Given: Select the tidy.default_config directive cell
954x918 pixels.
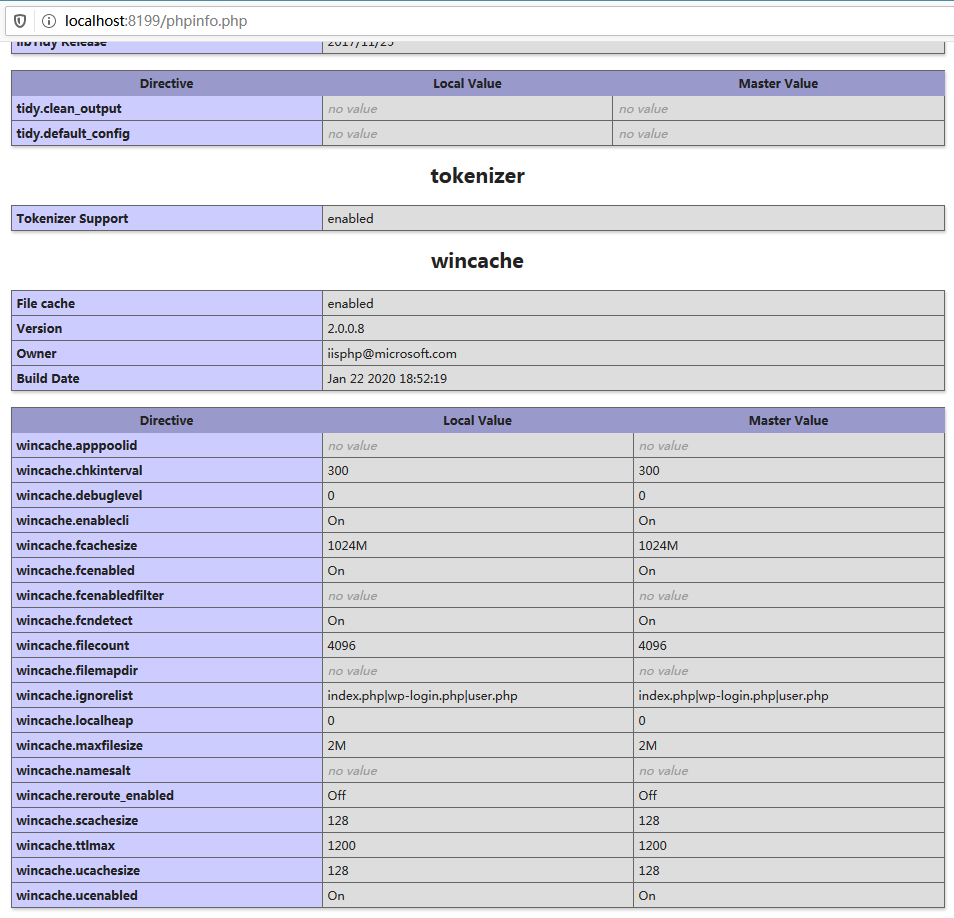Looking at the screenshot, I should pyautogui.click(x=167, y=134).
